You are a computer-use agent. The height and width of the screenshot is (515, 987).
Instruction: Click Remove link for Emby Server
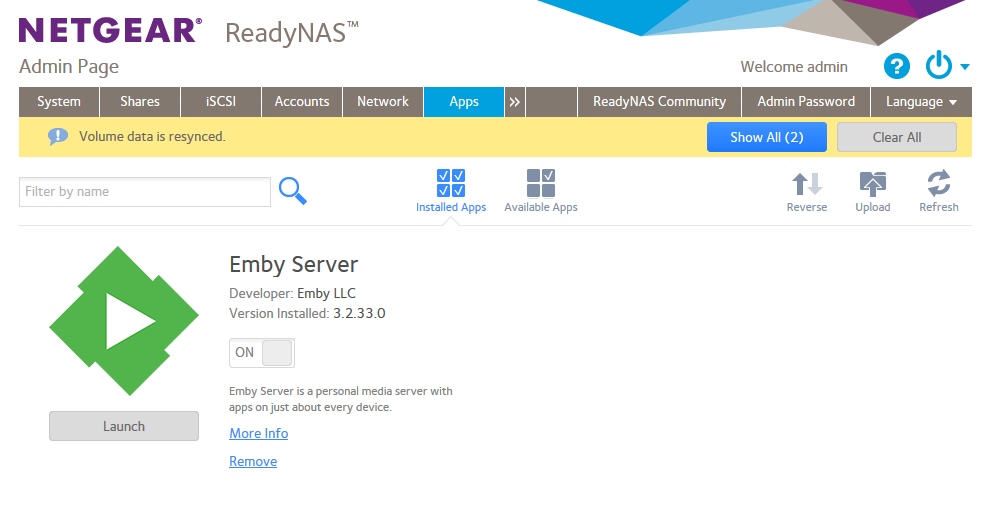[x=253, y=461]
